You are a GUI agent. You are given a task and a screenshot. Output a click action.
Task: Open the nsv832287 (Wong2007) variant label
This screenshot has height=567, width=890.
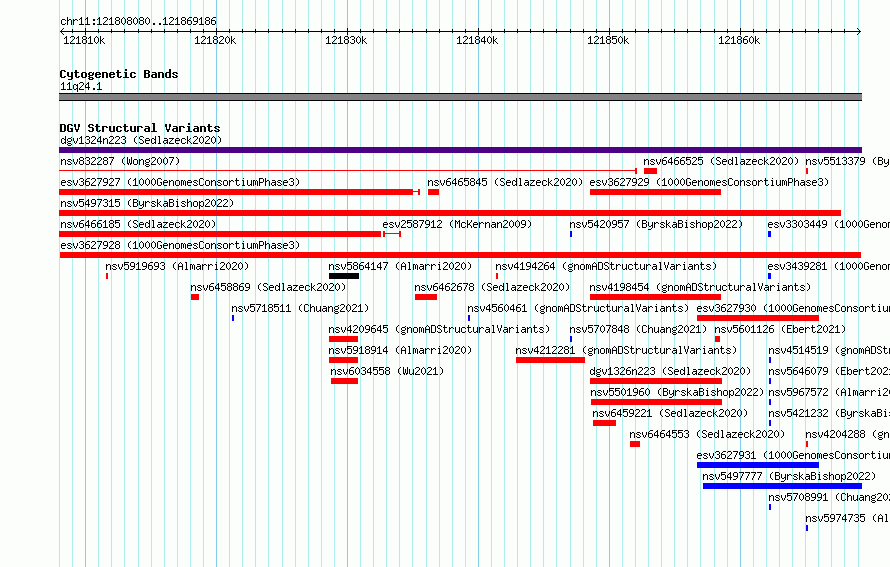[x=120, y=161]
